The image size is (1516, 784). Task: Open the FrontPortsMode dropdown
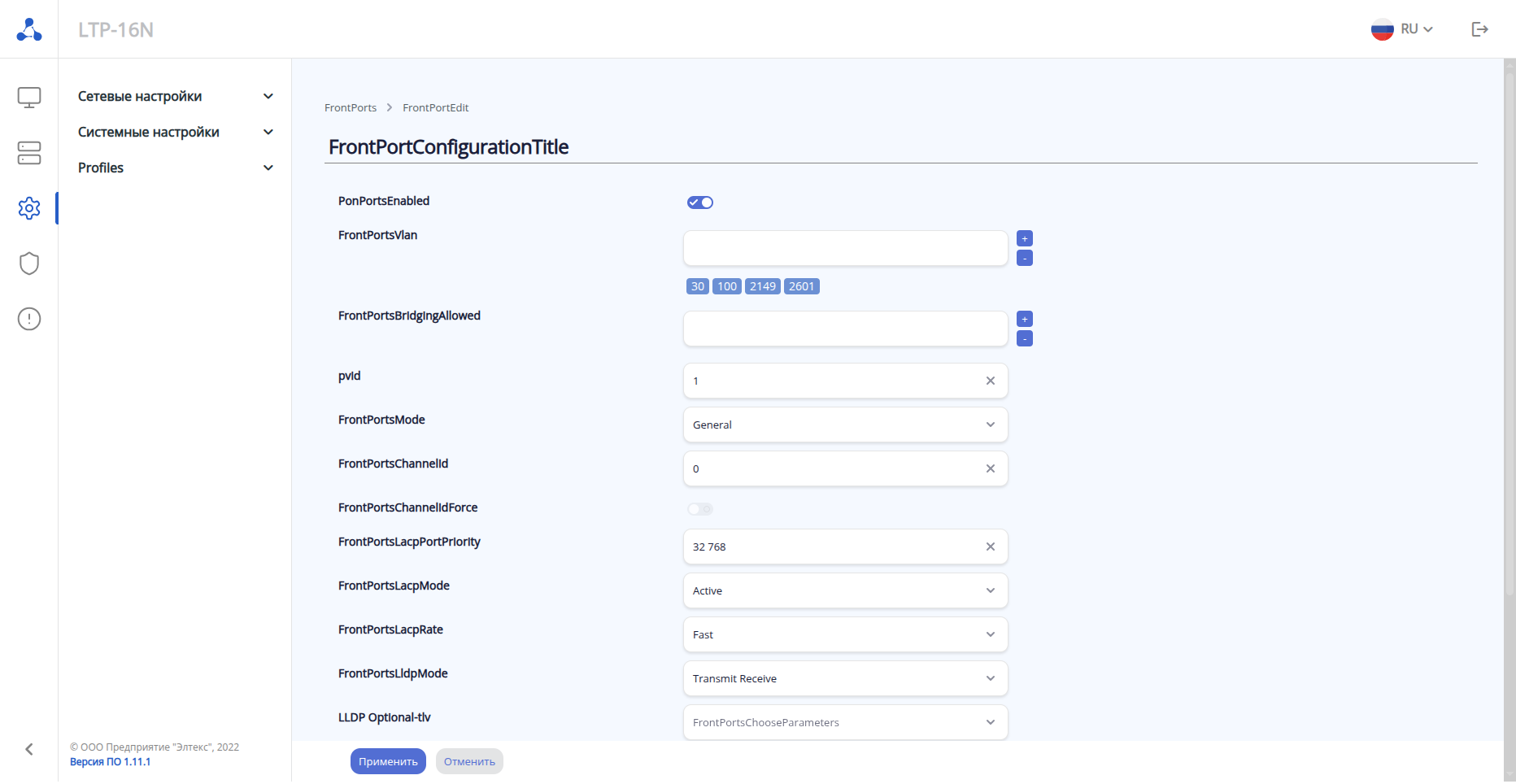click(x=845, y=425)
